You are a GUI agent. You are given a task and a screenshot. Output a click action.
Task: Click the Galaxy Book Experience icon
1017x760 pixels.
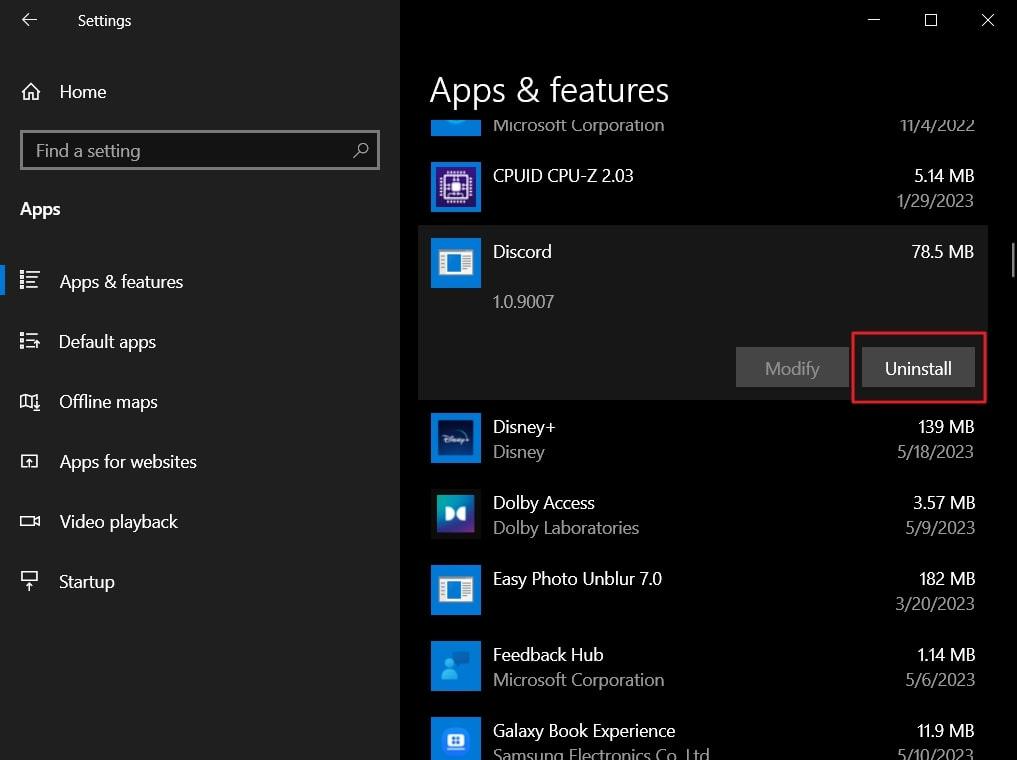(x=456, y=740)
